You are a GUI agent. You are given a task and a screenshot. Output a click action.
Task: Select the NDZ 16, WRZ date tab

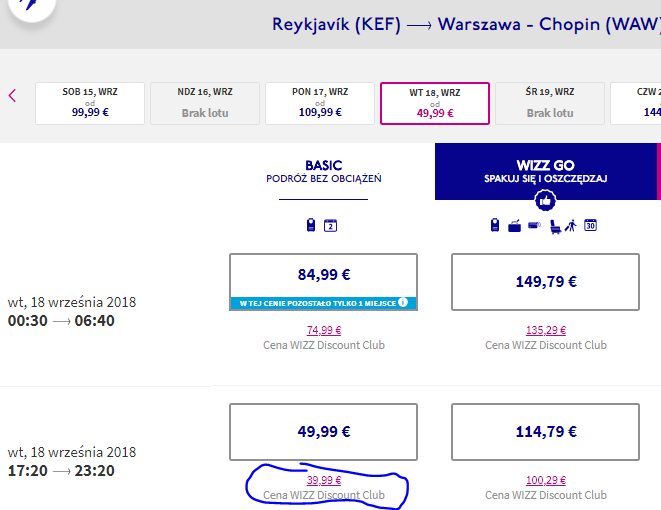205,103
